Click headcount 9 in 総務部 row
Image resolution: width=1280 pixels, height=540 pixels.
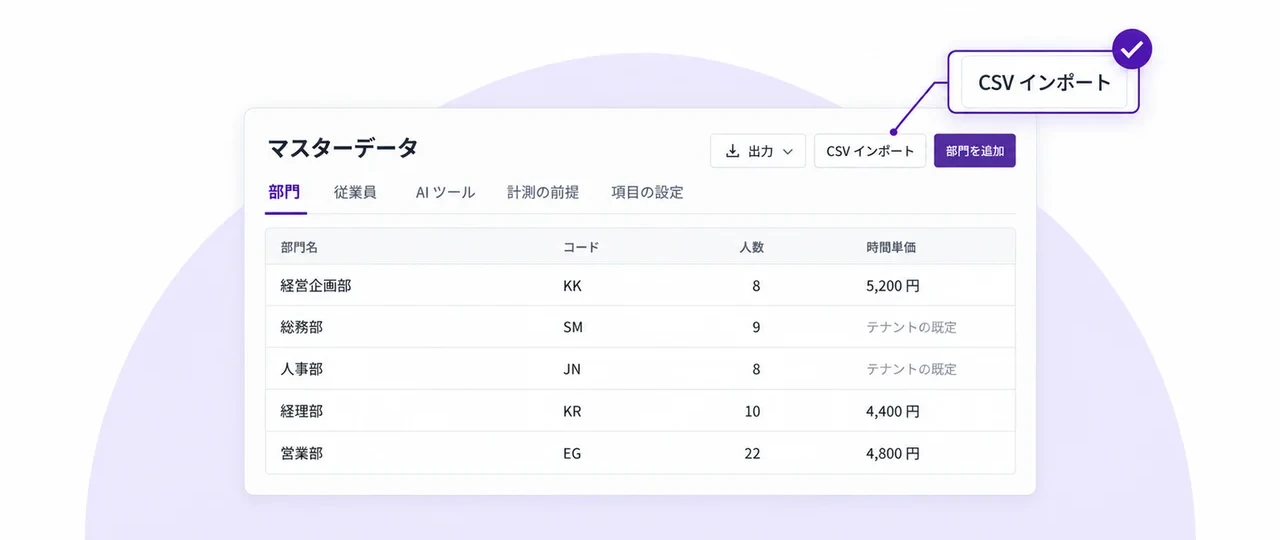pos(756,327)
